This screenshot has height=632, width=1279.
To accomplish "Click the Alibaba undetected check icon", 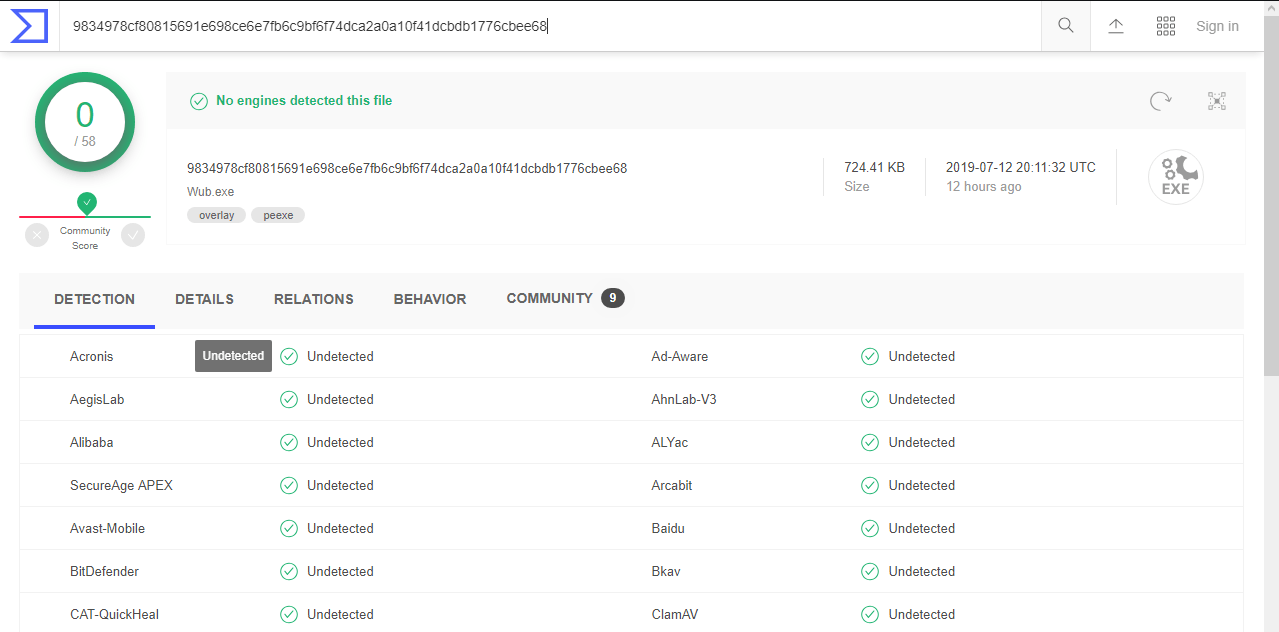I will (x=289, y=442).
